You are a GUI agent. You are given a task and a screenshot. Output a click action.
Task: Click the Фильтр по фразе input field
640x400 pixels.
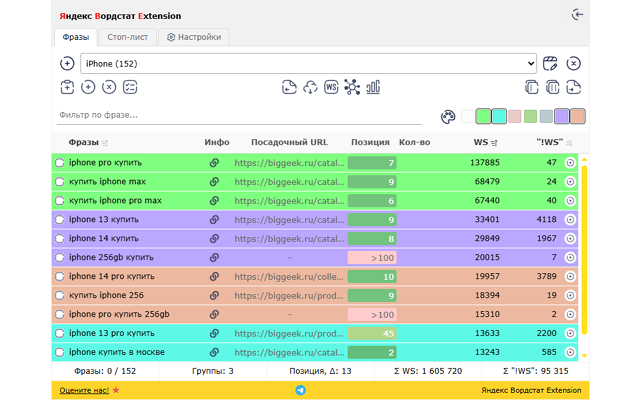point(239,115)
